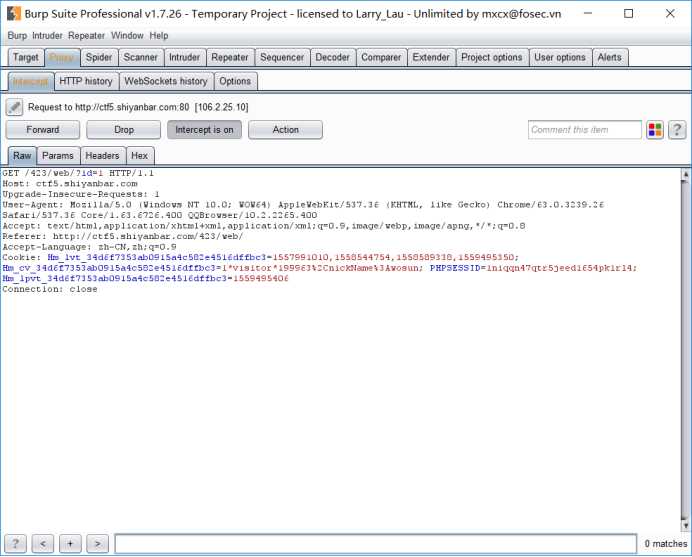Switch to the Decoder tab
The width and height of the screenshot is (692, 557).
pyautogui.click(x=332, y=57)
